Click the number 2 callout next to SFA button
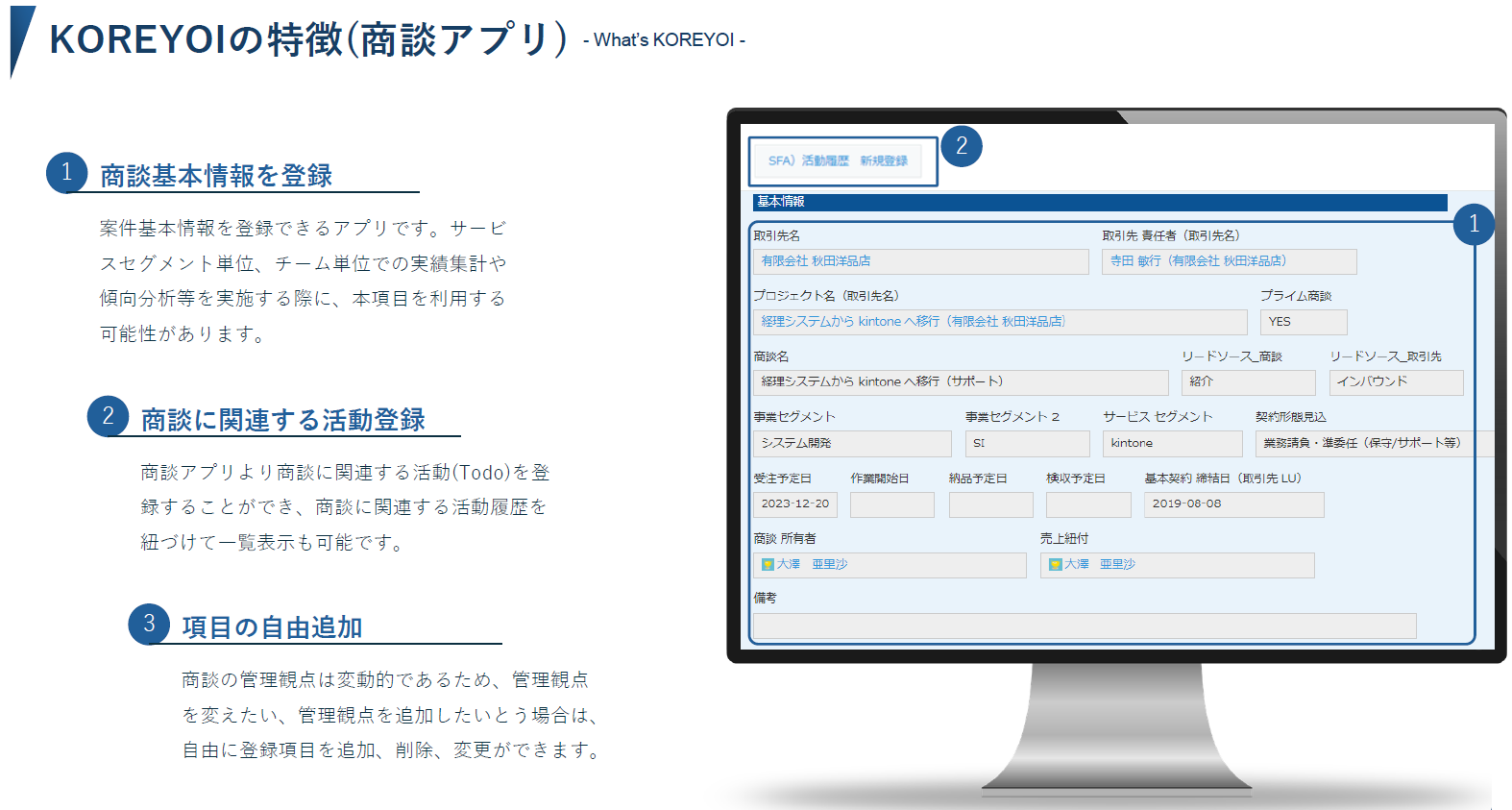 (961, 147)
